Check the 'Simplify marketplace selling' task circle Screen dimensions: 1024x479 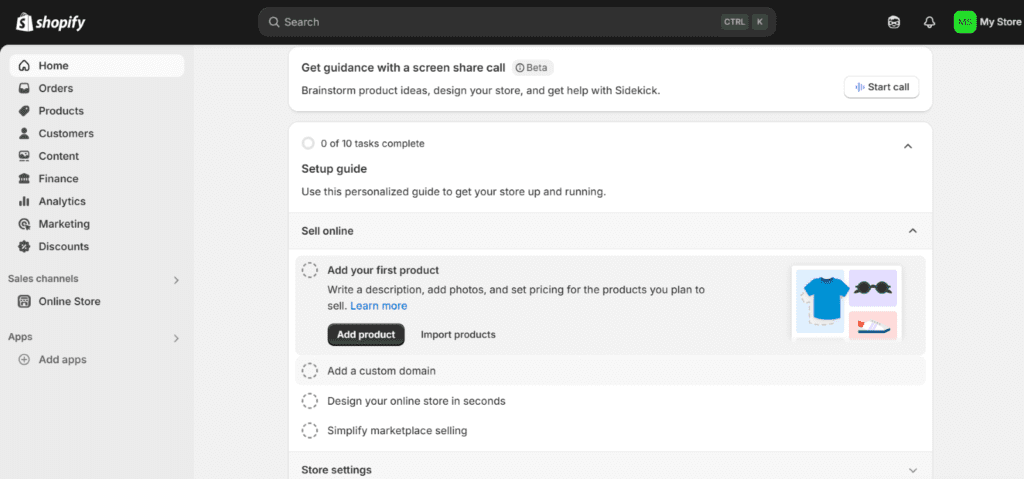click(x=310, y=431)
